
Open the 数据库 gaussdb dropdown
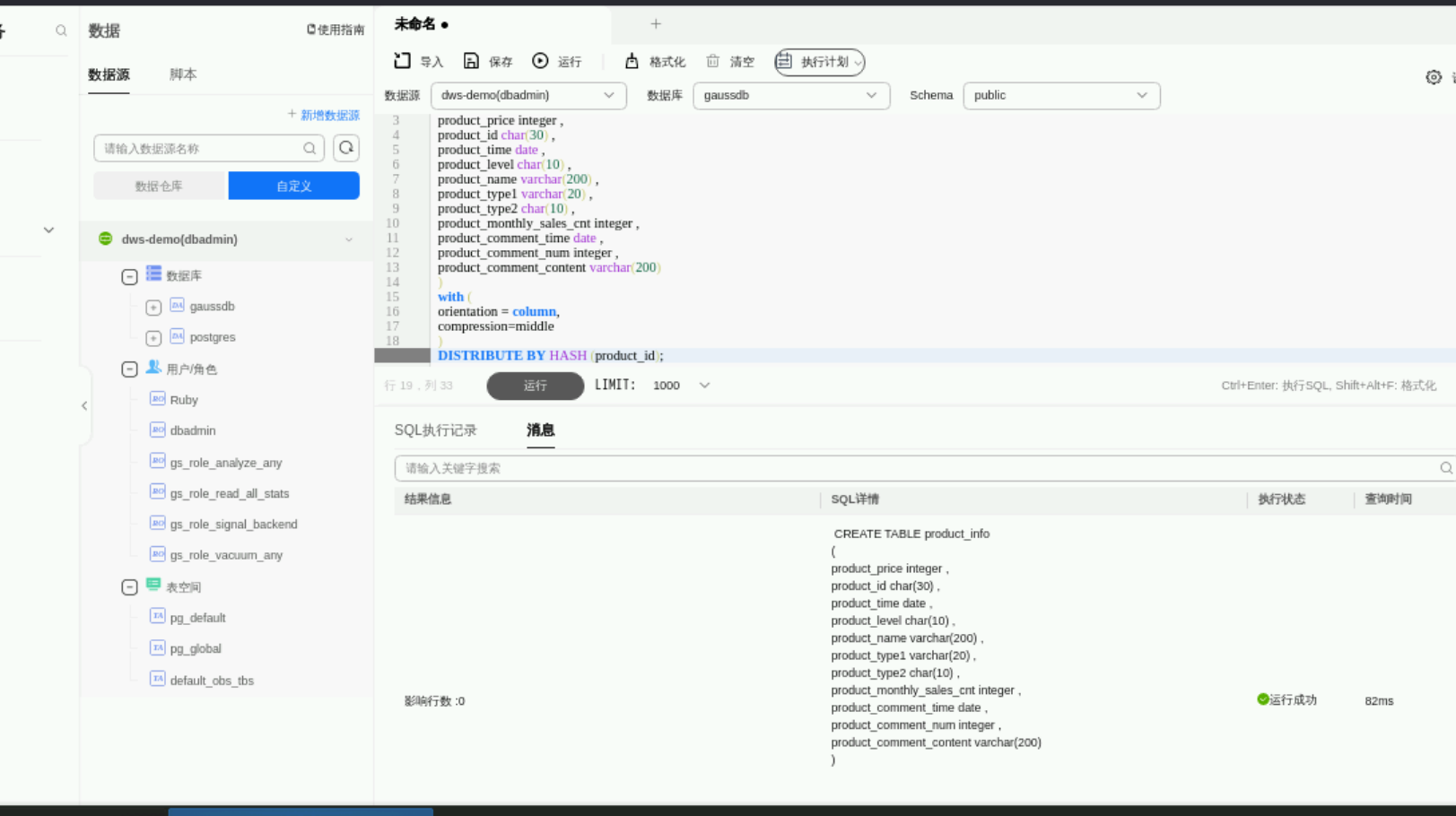[791, 95]
